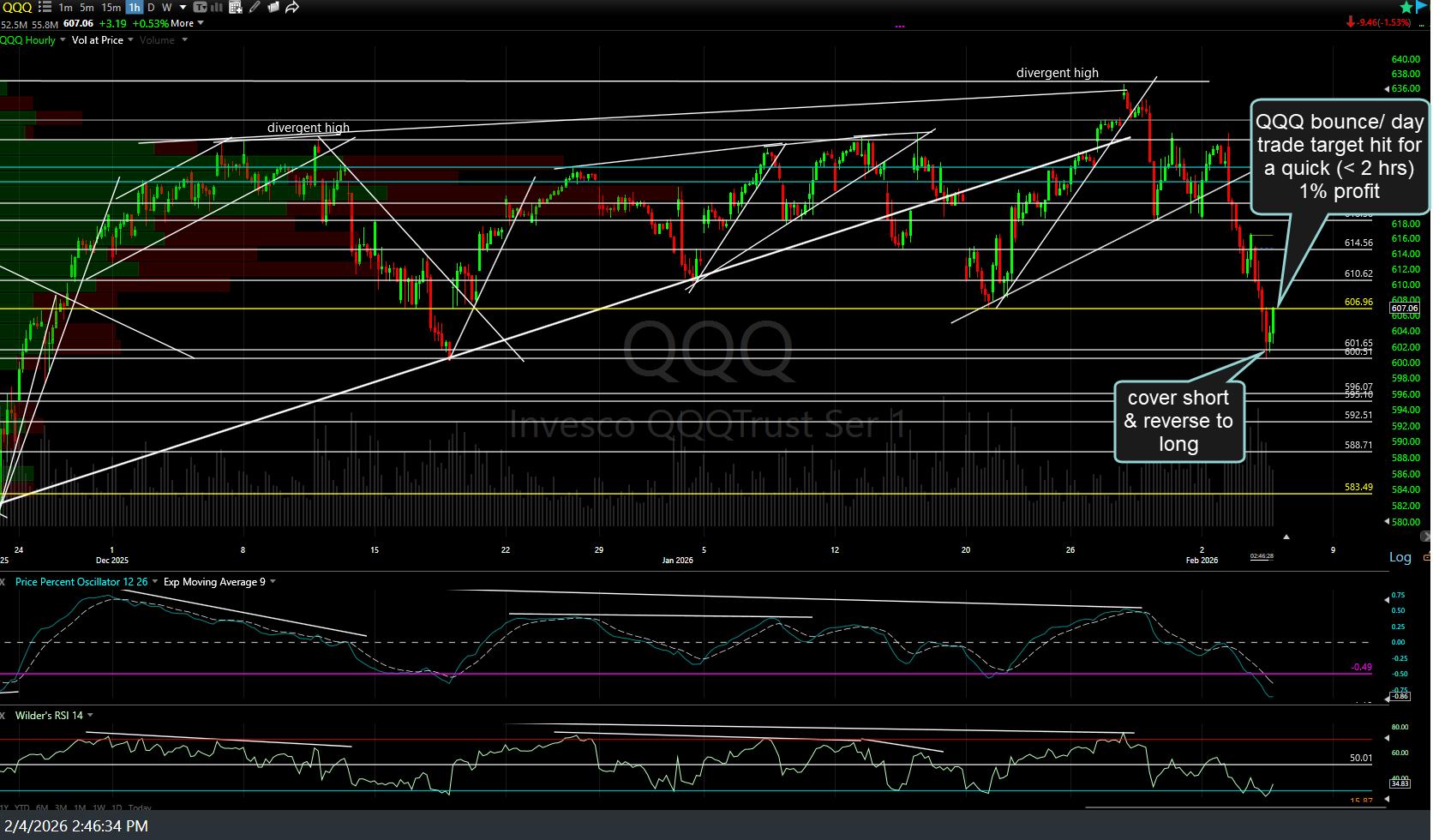Select the Daily (D) timeframe
This screenshot has height=840, width=1433.
[151, 8]
